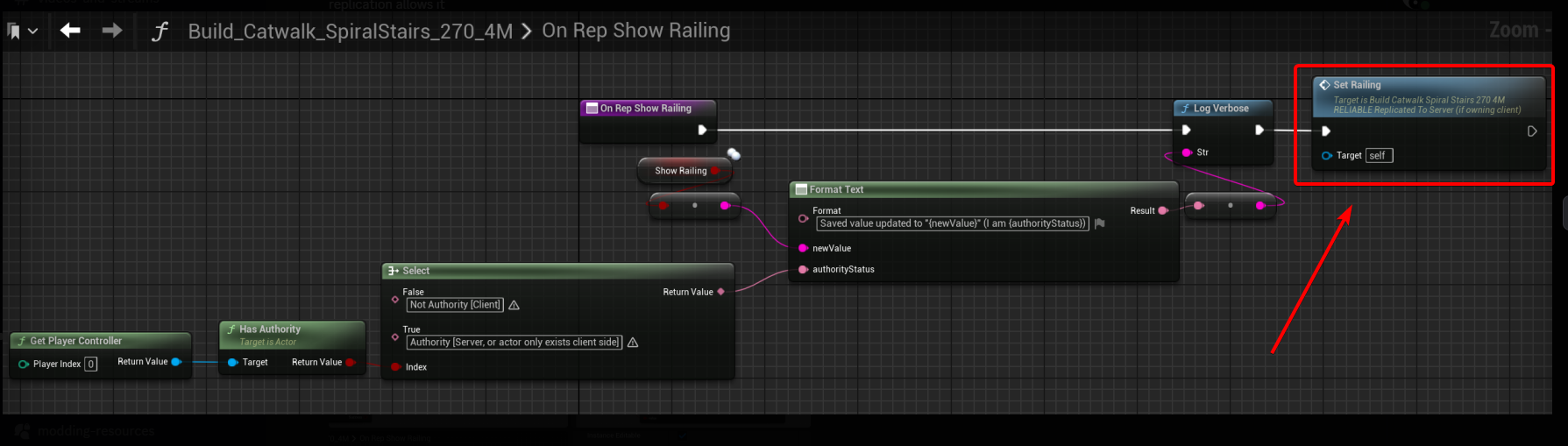Edit the "Authority [Server, or actor only exists client side]" field

(514, 343)
